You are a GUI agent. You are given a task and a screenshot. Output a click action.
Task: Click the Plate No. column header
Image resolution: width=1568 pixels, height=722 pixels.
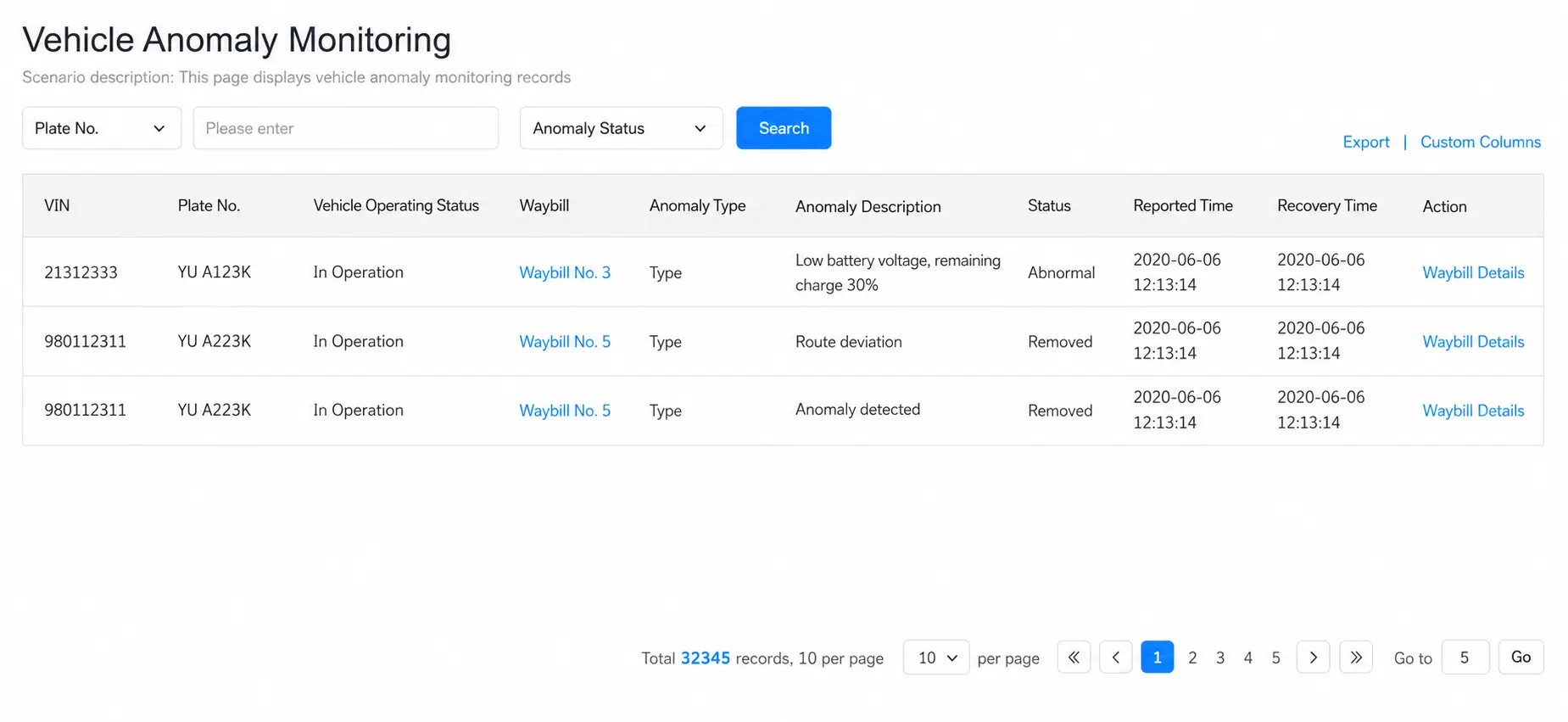coord(209,206)
